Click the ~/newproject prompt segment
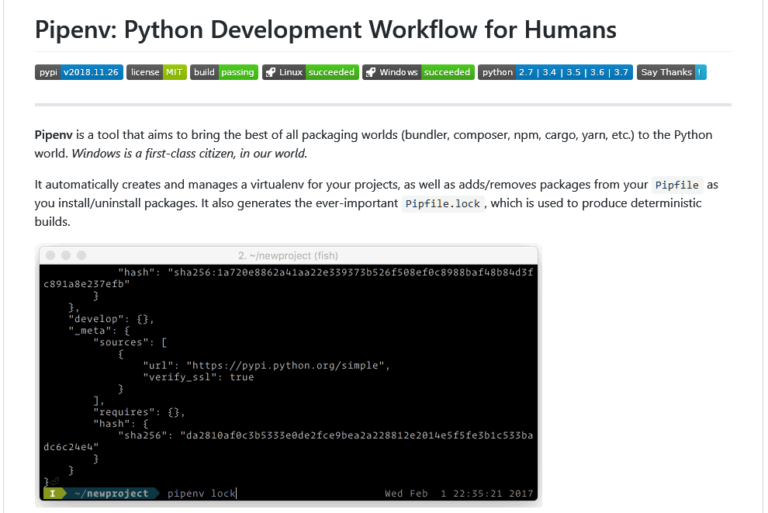This screenshot has width=768, height=513. pyautogui.click(x=112, y=493)
